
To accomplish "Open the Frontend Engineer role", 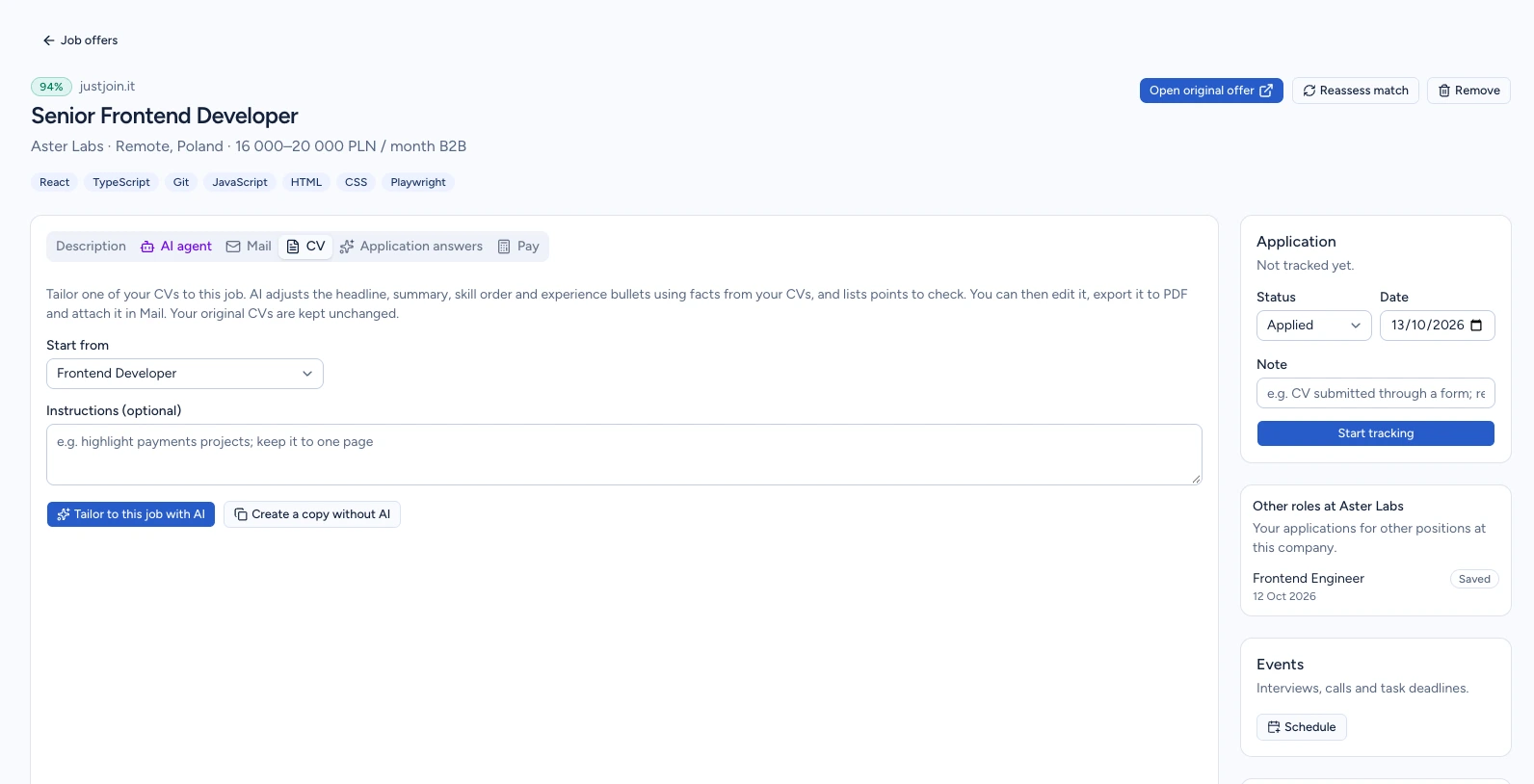I will [x=1309, y=579].
